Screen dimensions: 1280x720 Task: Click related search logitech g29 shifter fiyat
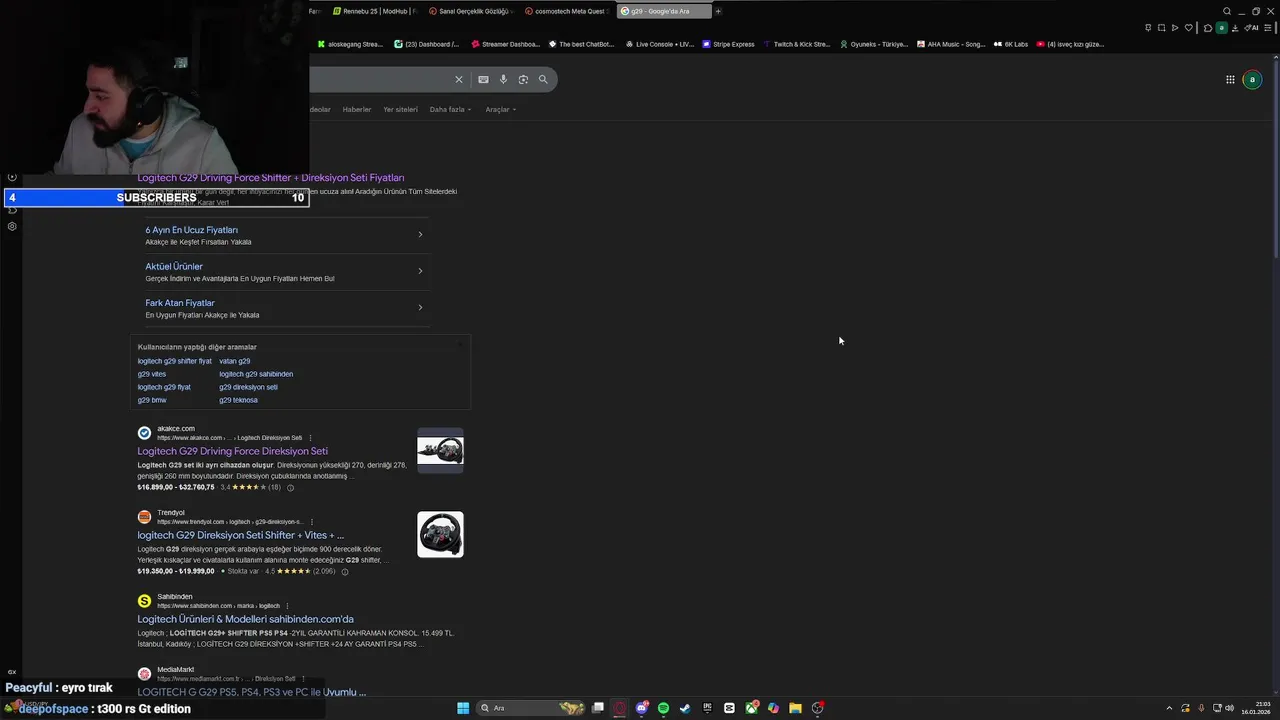coord(174,361)
